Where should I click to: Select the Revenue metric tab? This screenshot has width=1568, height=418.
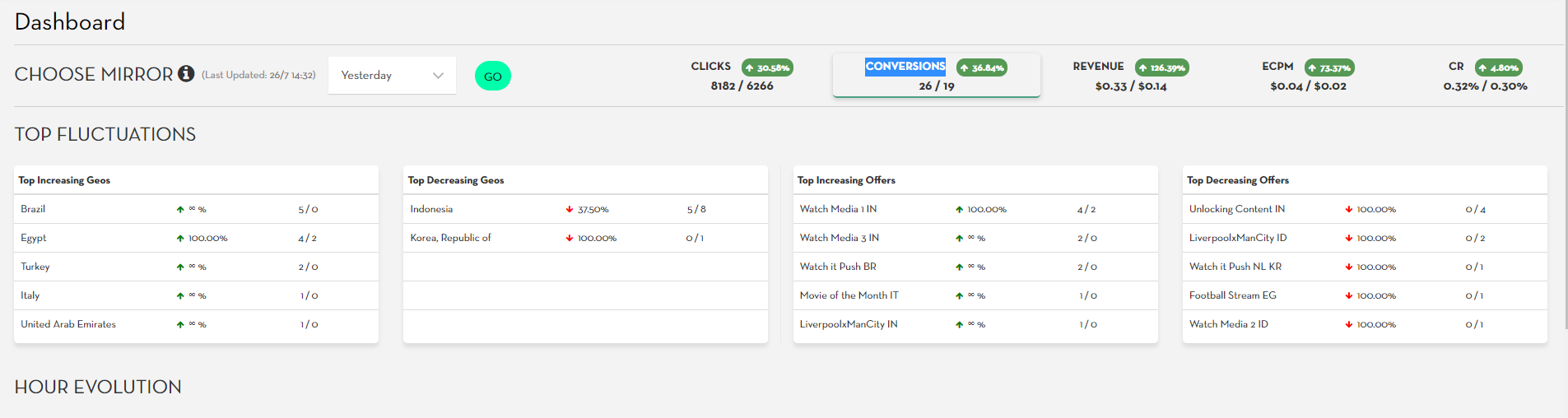tap(1130, 76)
